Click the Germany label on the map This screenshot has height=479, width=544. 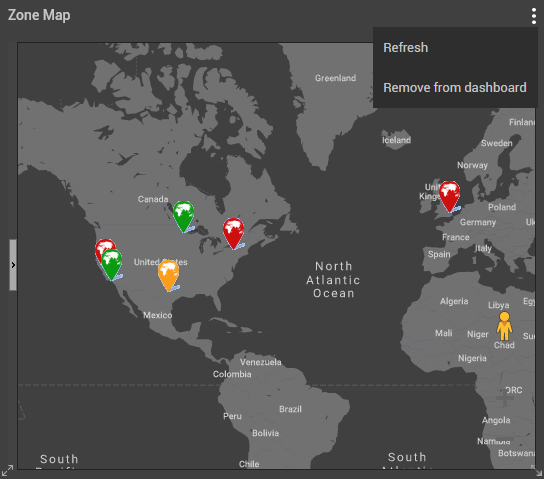coord(478,222)
